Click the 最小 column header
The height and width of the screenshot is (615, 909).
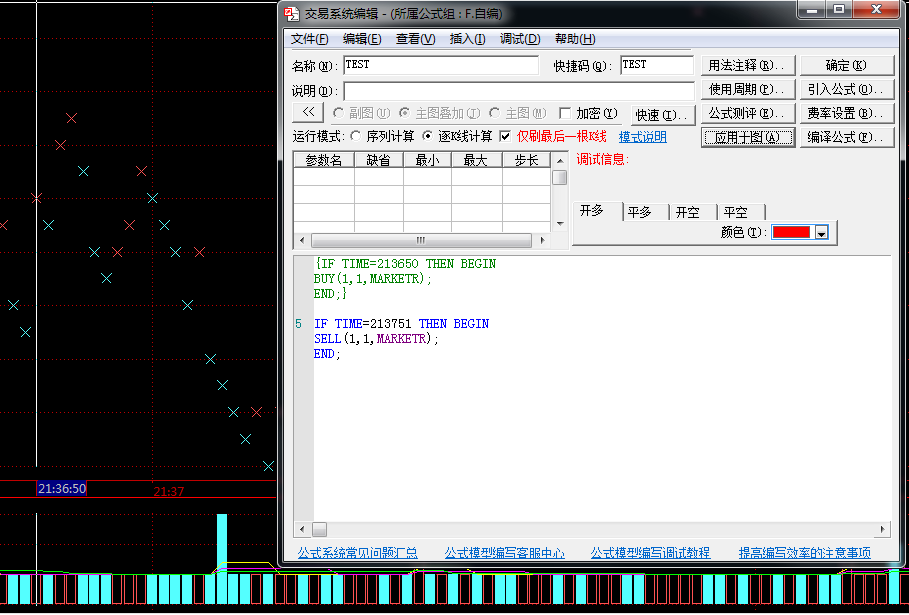point(427,160)
